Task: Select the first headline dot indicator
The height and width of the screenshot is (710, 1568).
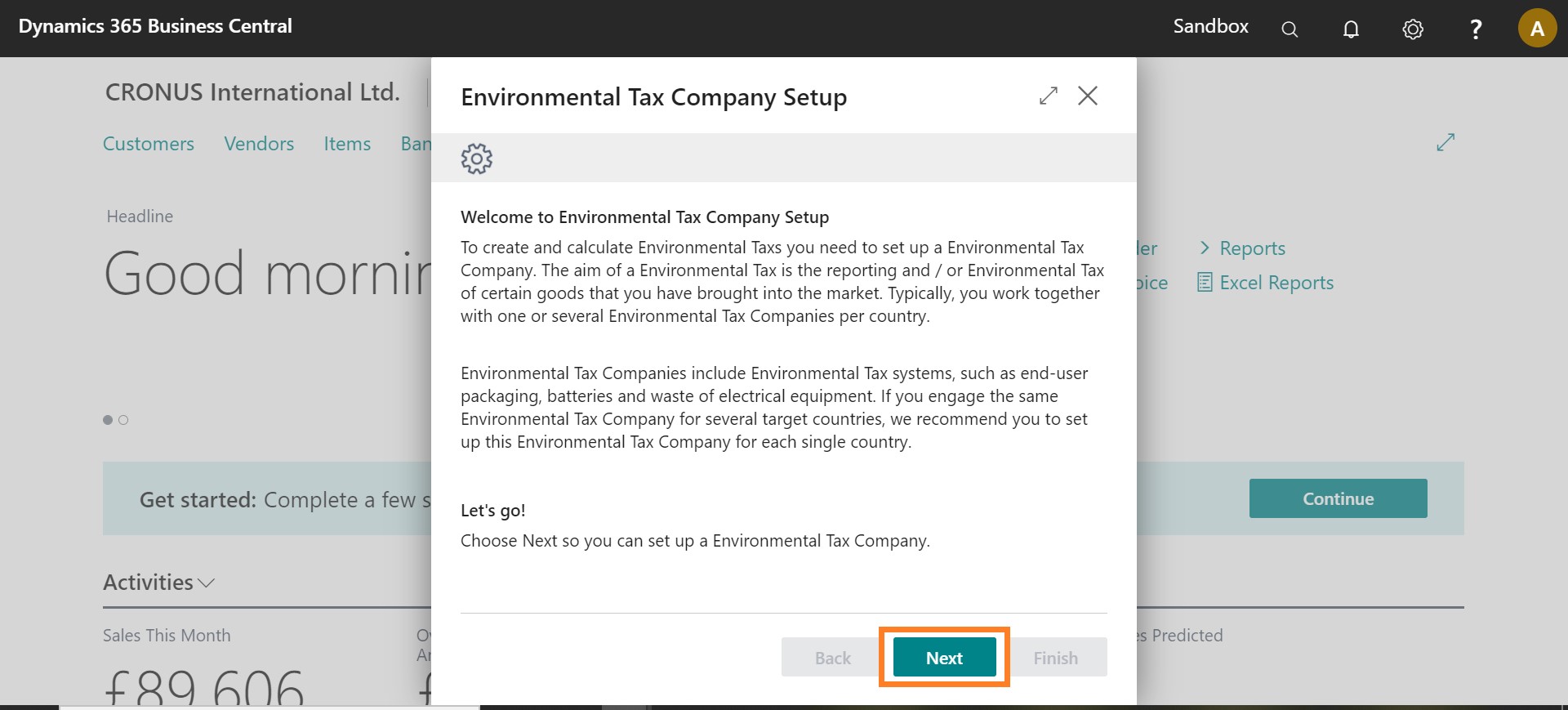Action: pos(108,420)
